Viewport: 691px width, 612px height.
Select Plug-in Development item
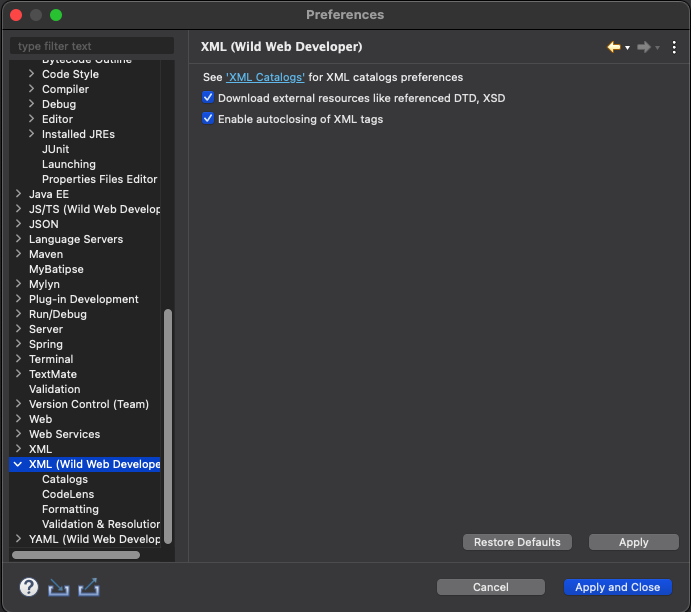click(x=84, y=299)
